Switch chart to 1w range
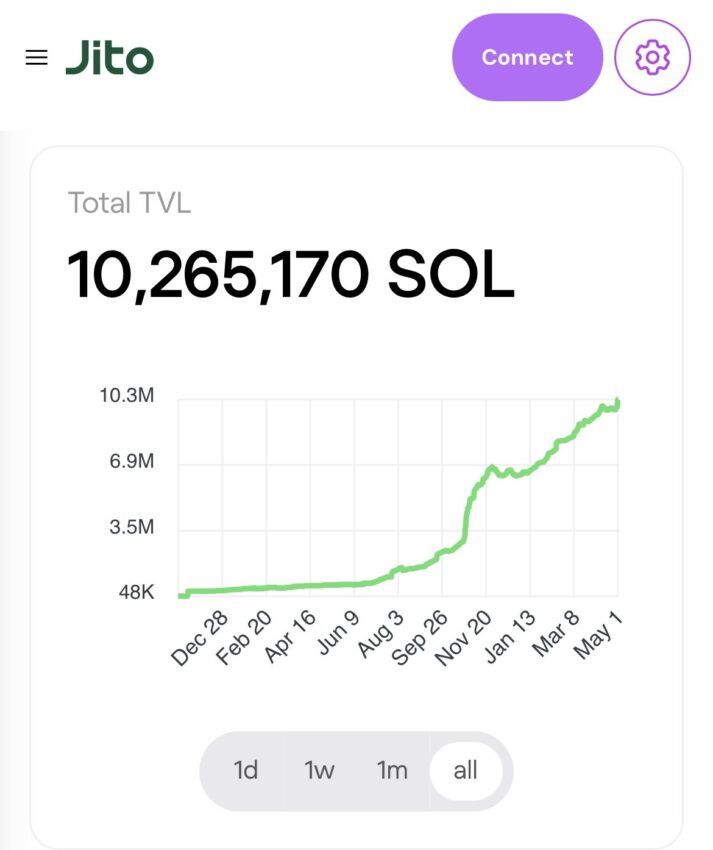This screenshot has height=850, width=713. pyautogui.click(x=319, y=771)
